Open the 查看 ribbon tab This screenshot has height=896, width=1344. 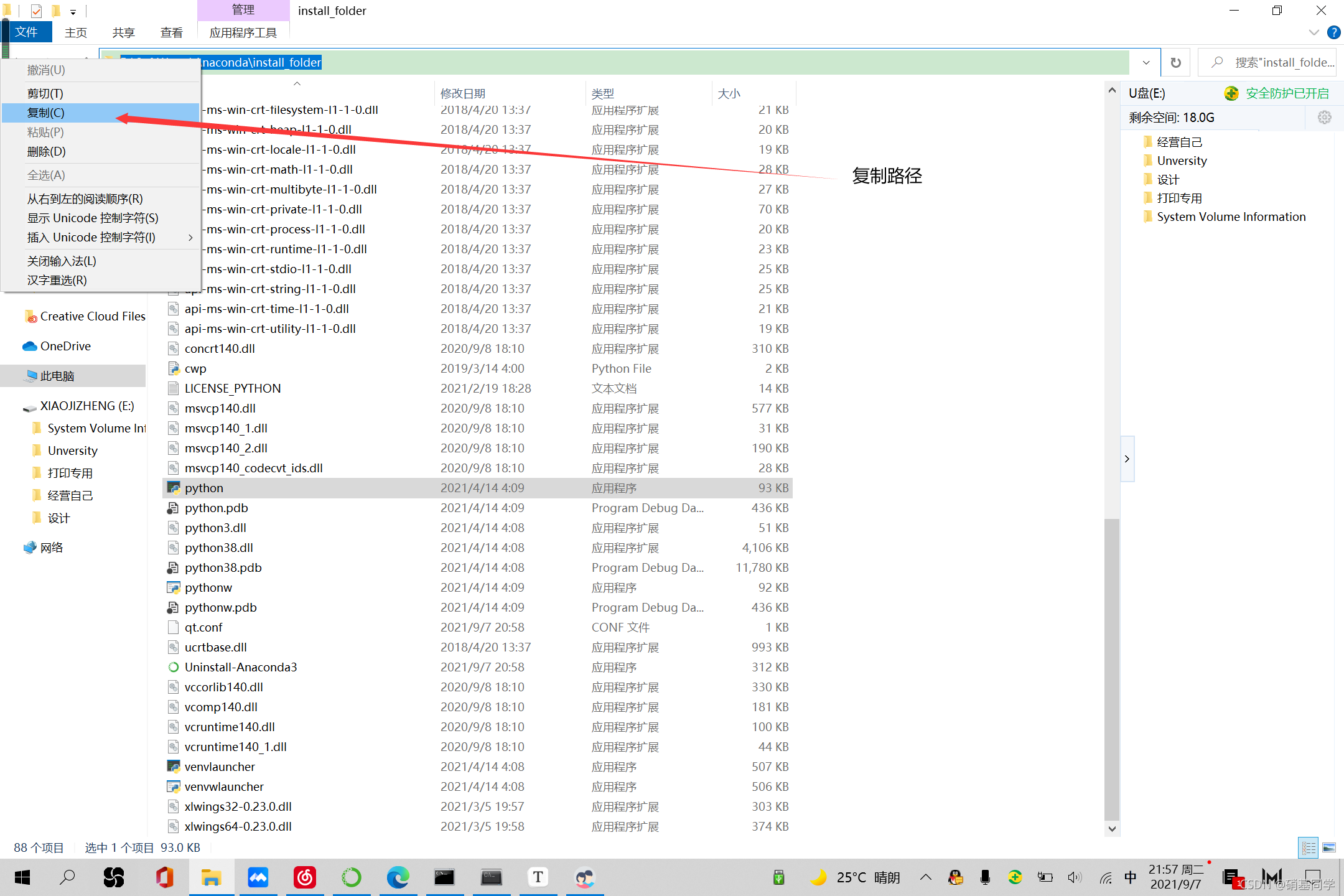click(171, 32)
